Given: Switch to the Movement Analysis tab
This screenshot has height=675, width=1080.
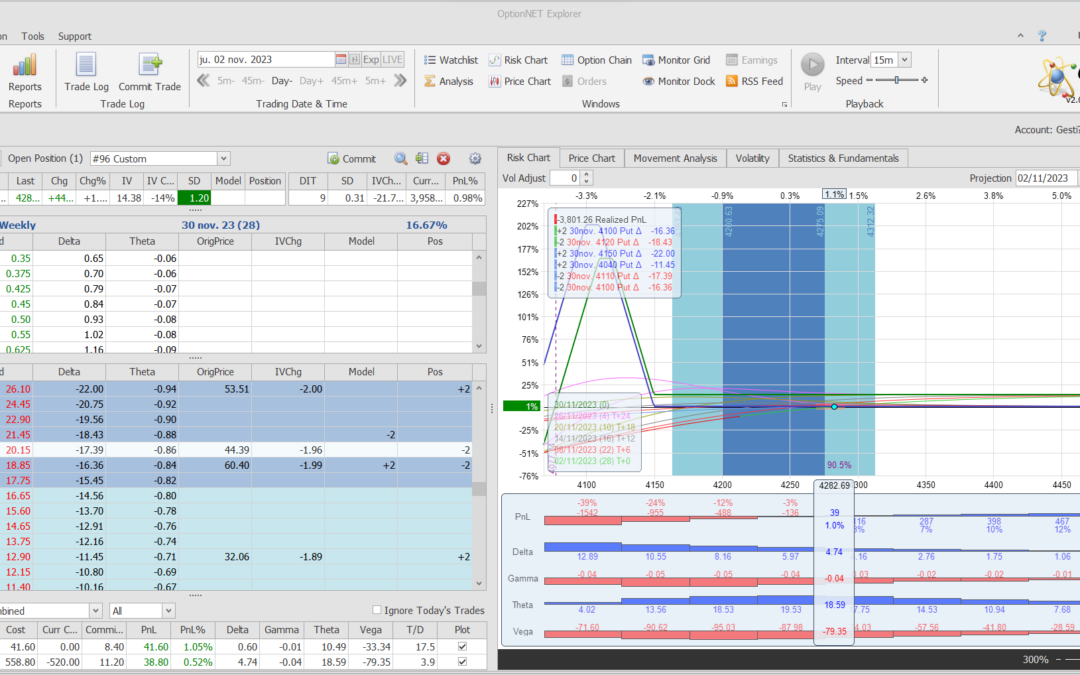Looking at the screenshot, I should tap(675, 158).
